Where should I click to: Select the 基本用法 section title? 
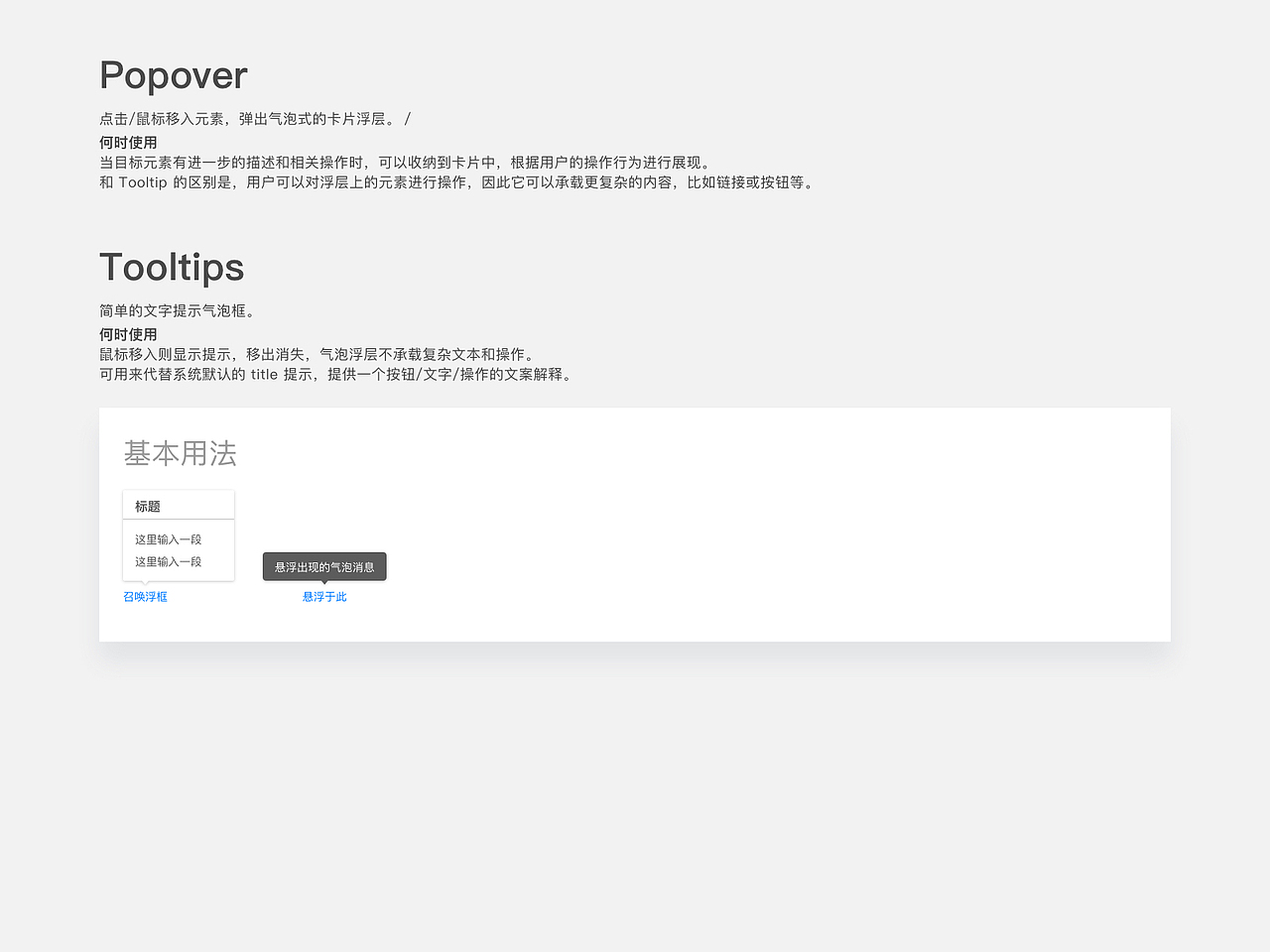coord(182,453)
